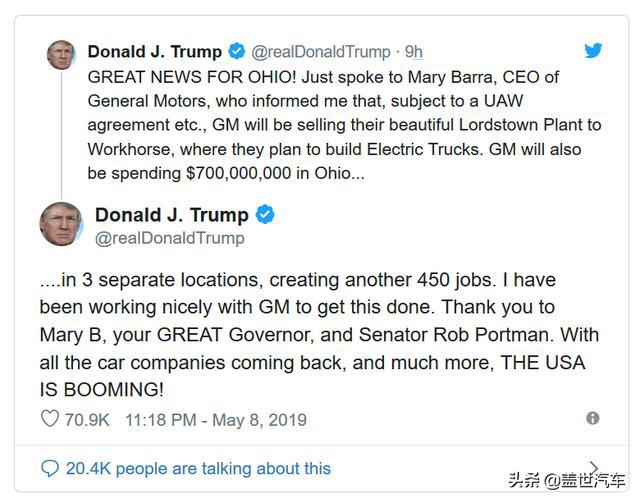This screenshot has width=640, height=503.
Task: Click the Donald J. Trump name in the lower tweet
Action: pyautogui.click(x=172, y=215)
